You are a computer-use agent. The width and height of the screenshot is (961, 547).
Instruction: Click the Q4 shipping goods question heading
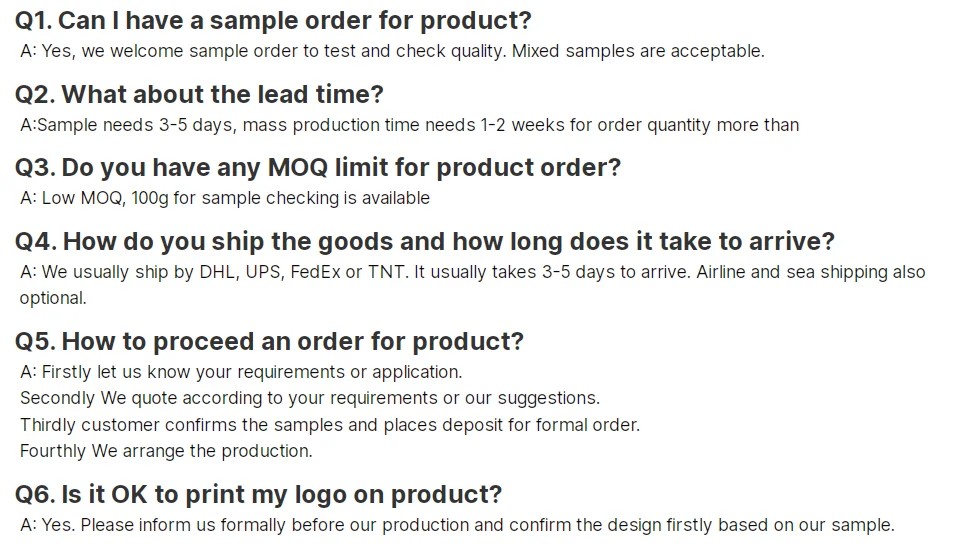(424, 241)
